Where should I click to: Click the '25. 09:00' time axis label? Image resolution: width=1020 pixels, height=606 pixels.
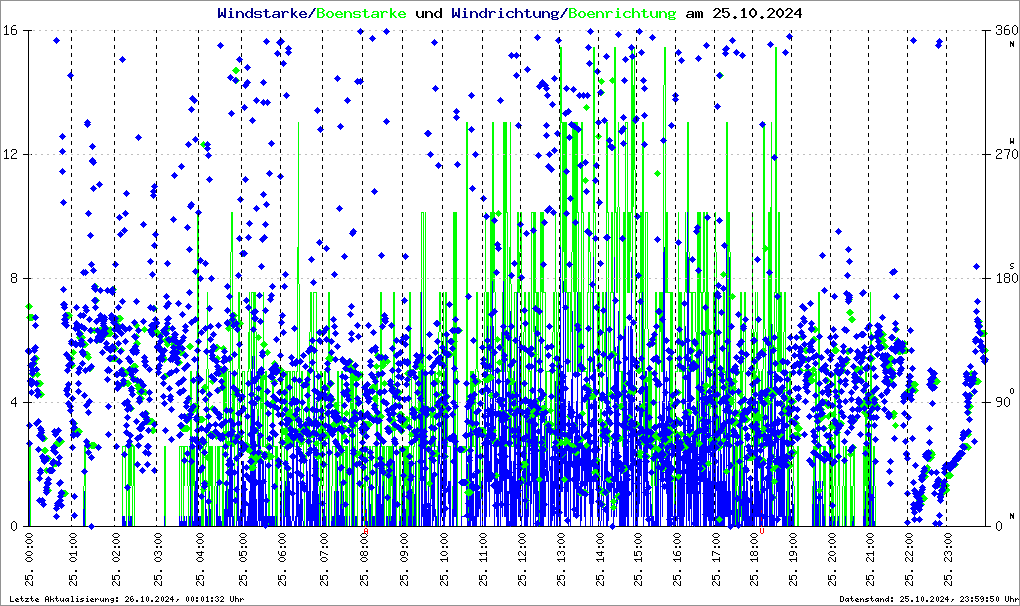point(404,559)
